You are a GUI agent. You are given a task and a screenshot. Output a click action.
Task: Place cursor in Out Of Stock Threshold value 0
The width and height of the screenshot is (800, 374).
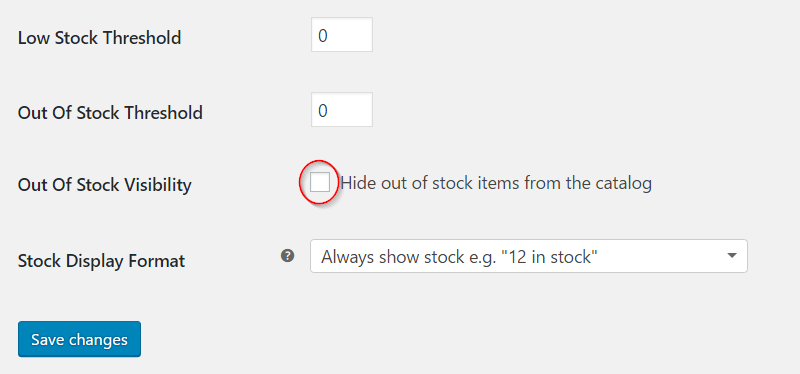(x=322, y=110)
